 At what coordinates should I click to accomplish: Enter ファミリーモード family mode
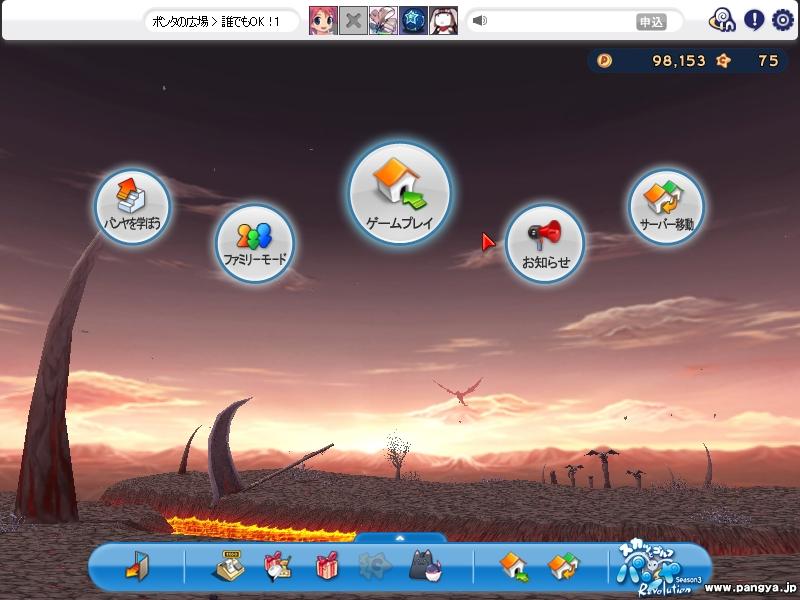pyautogui.click(x=255, y=243)
